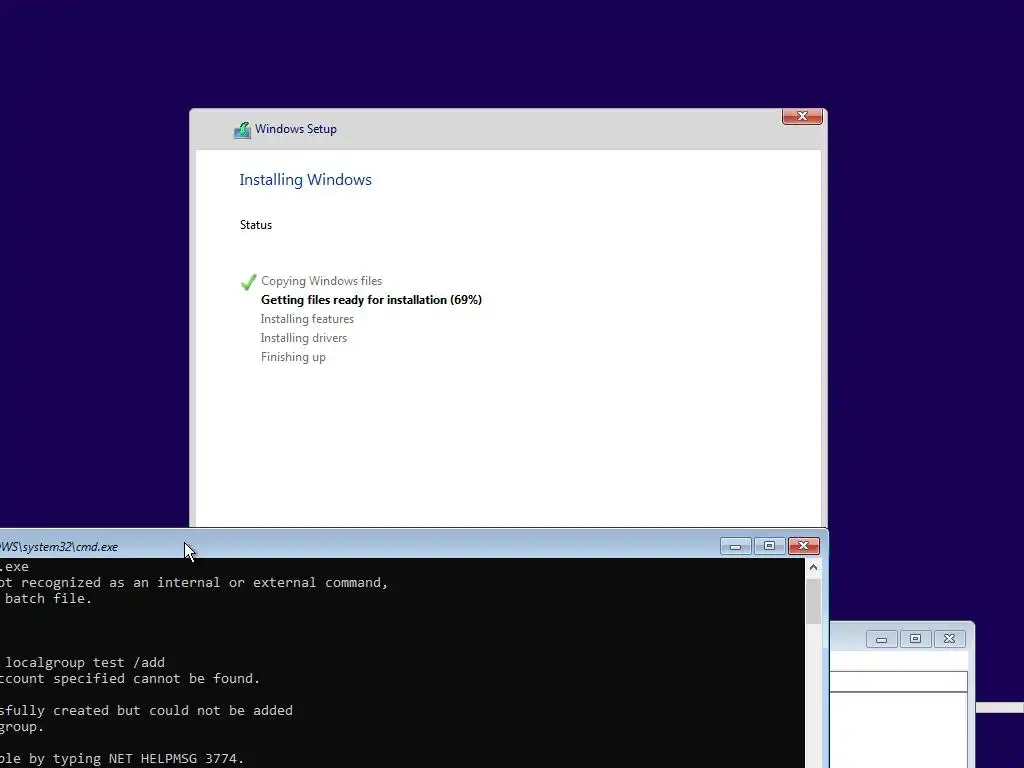1024x768 pixels.
Task: Close the cmd.exe window
Action: pyautogui.click(x=804, y=546)
